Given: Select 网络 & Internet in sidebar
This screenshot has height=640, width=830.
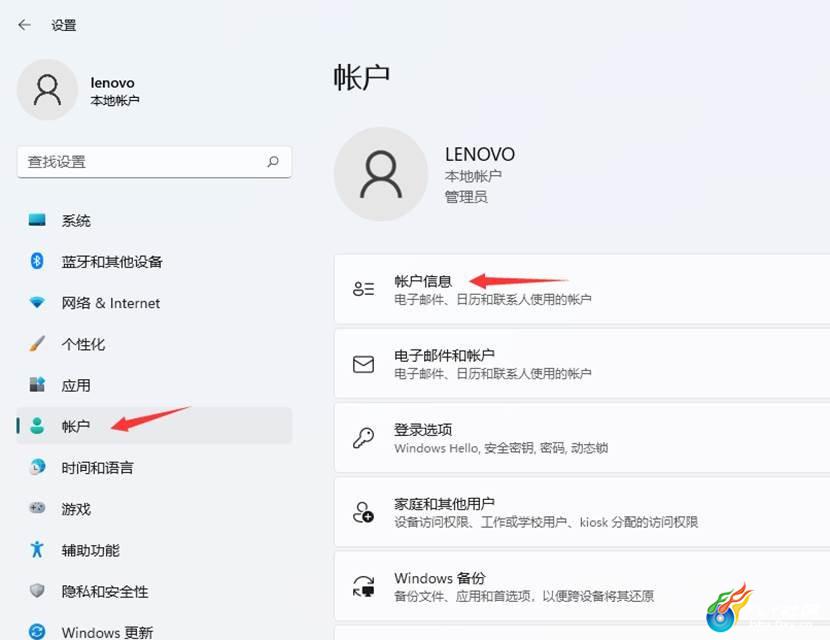Looking at the screenshot, I should (155, 302).
